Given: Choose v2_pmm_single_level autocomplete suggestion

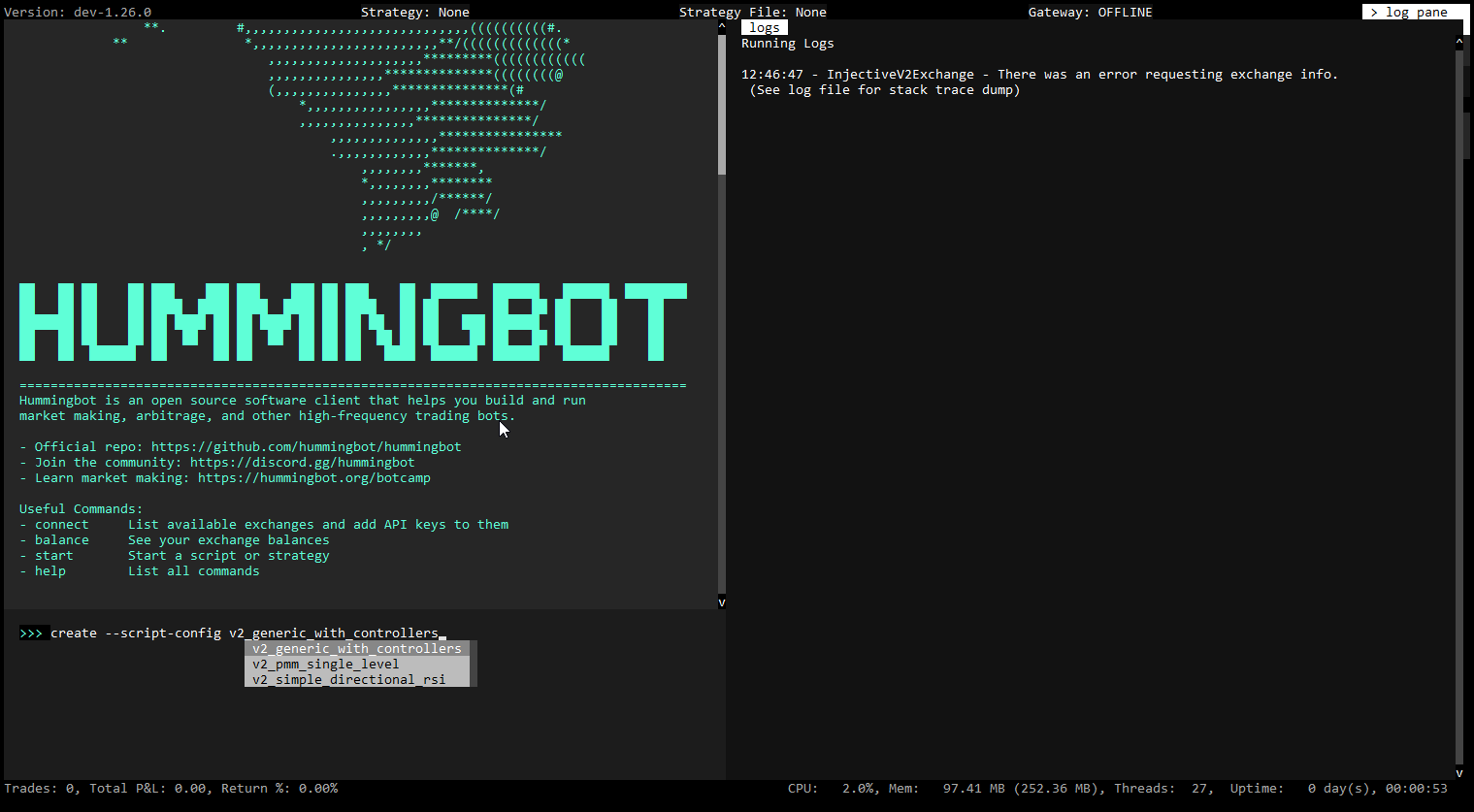Looking at the screenshot, I should point(325,664).
